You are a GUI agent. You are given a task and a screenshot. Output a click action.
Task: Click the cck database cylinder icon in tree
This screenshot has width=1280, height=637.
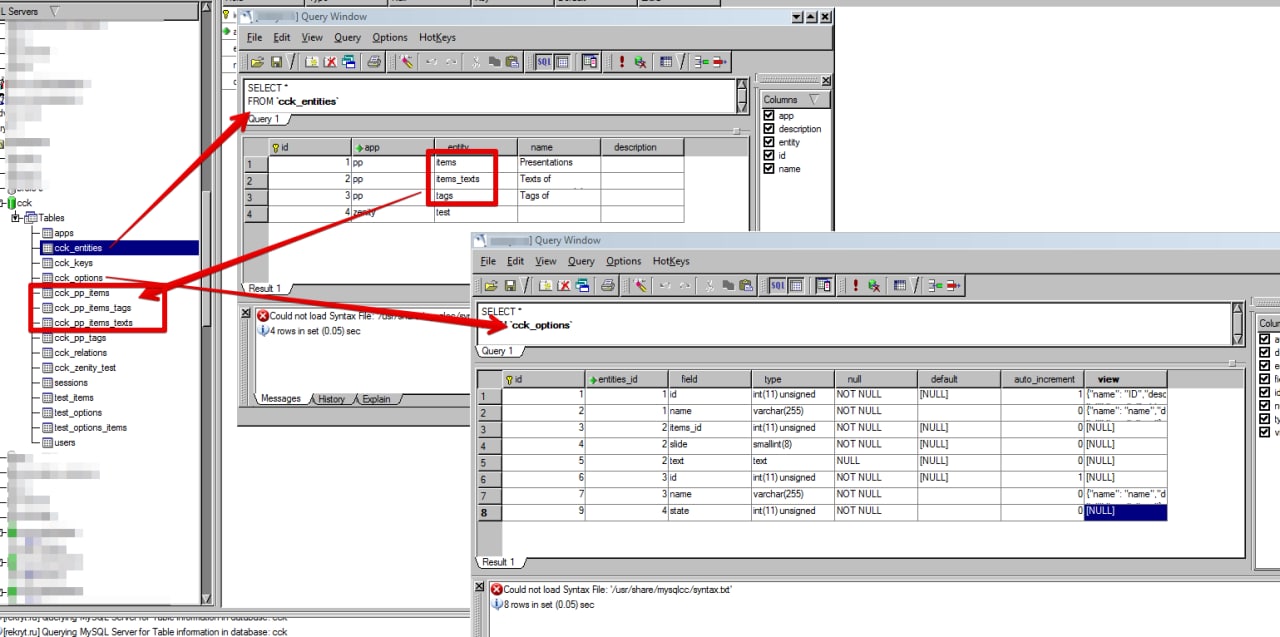11,203
